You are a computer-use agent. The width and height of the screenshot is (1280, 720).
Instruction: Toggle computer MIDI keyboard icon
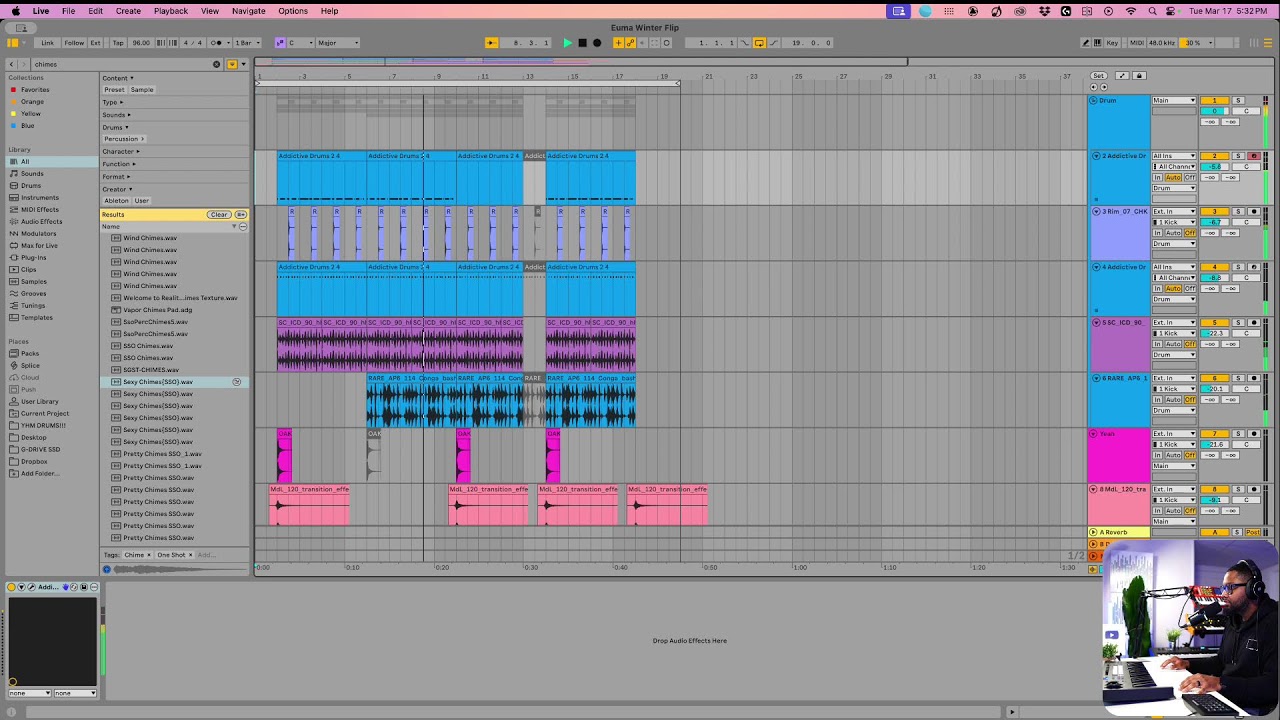[1097, 43]
